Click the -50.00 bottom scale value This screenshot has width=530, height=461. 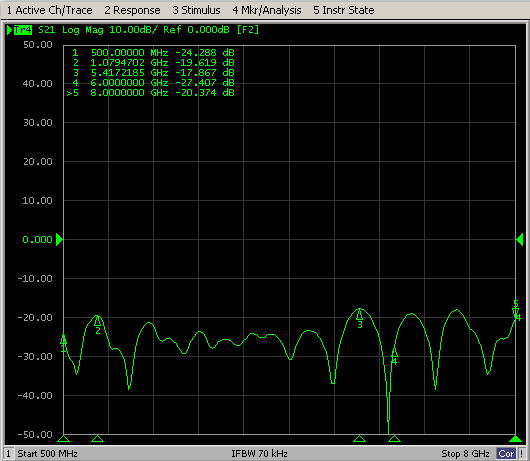[35, 434]
